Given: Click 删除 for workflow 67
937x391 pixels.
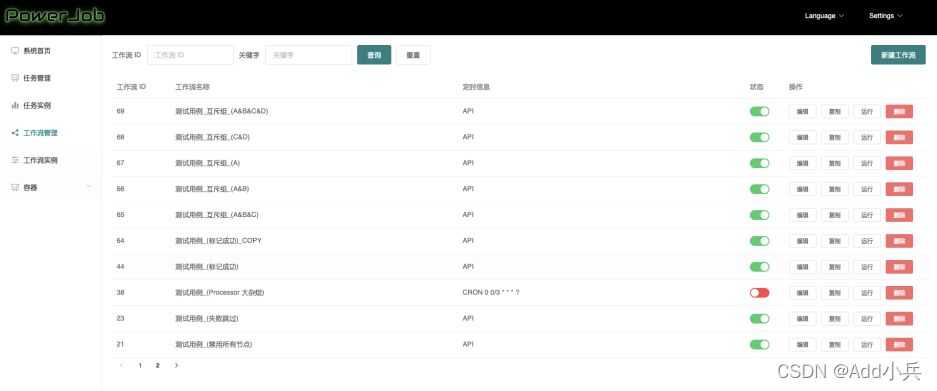Looking at the screenshot, I should tap(899, 163).
